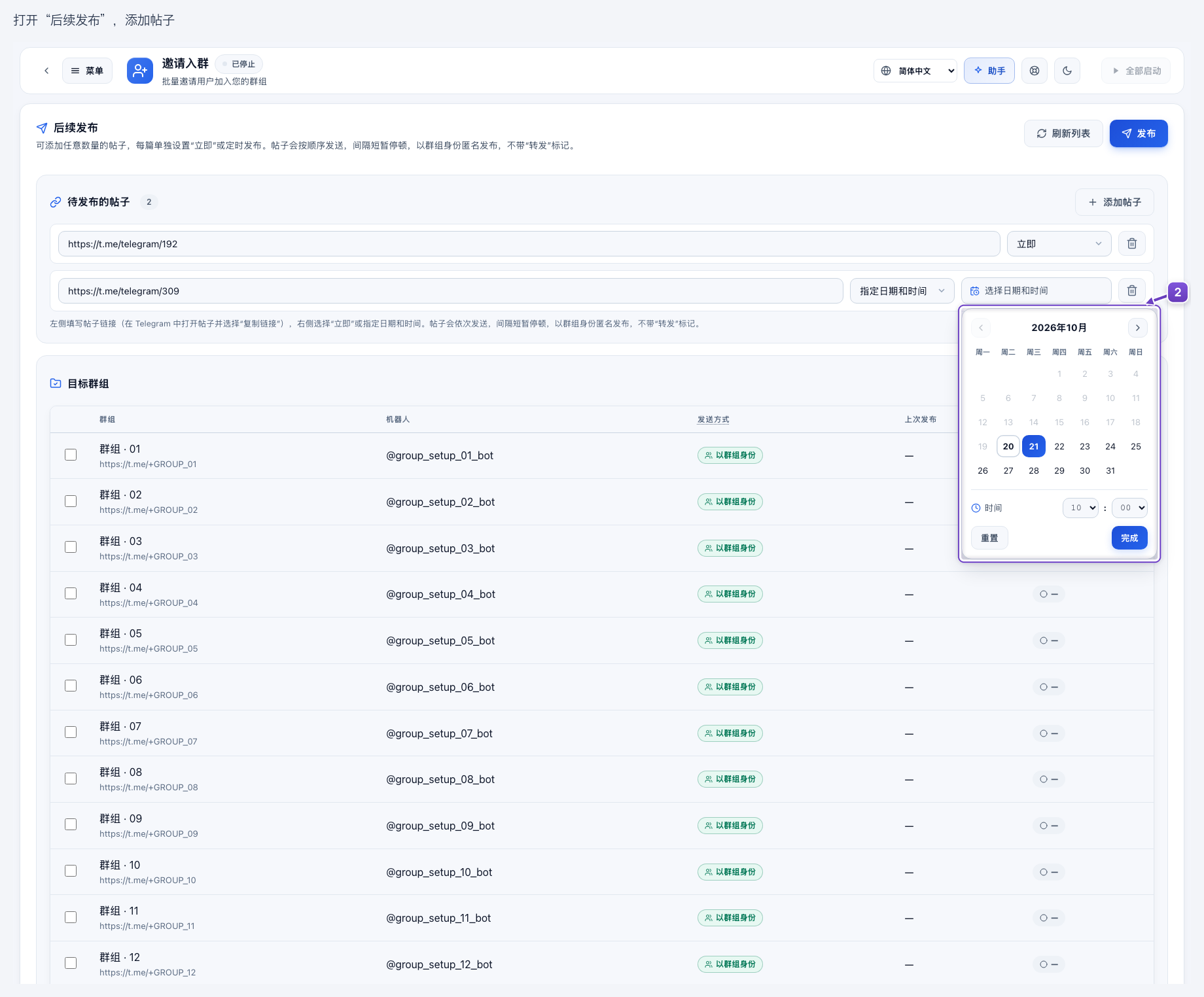
Task: Click the telegram/192 link field
Action: click(x=529, y=244)
